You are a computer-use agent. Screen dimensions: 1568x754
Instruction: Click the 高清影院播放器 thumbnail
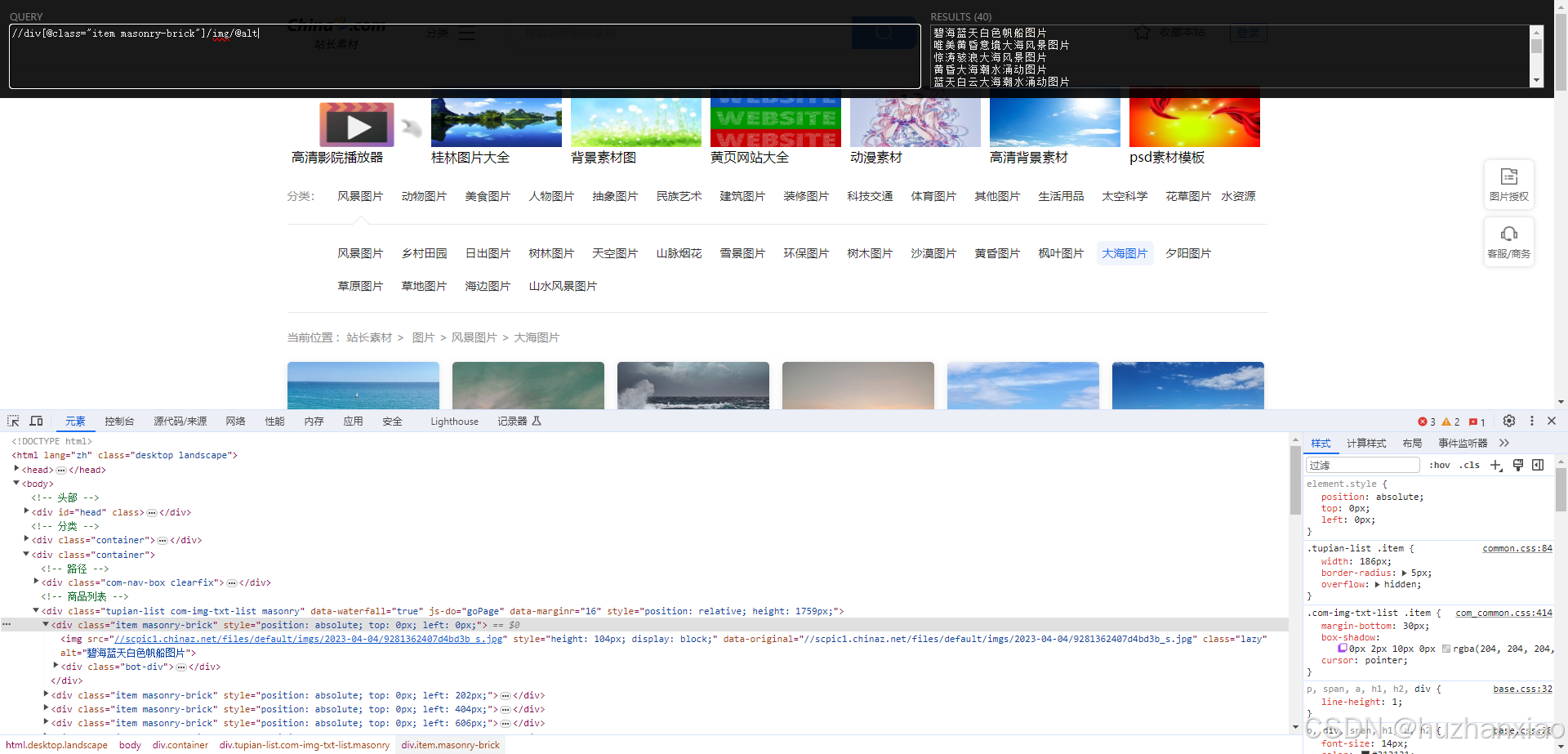pyautogui.click(x=357, y=123)
